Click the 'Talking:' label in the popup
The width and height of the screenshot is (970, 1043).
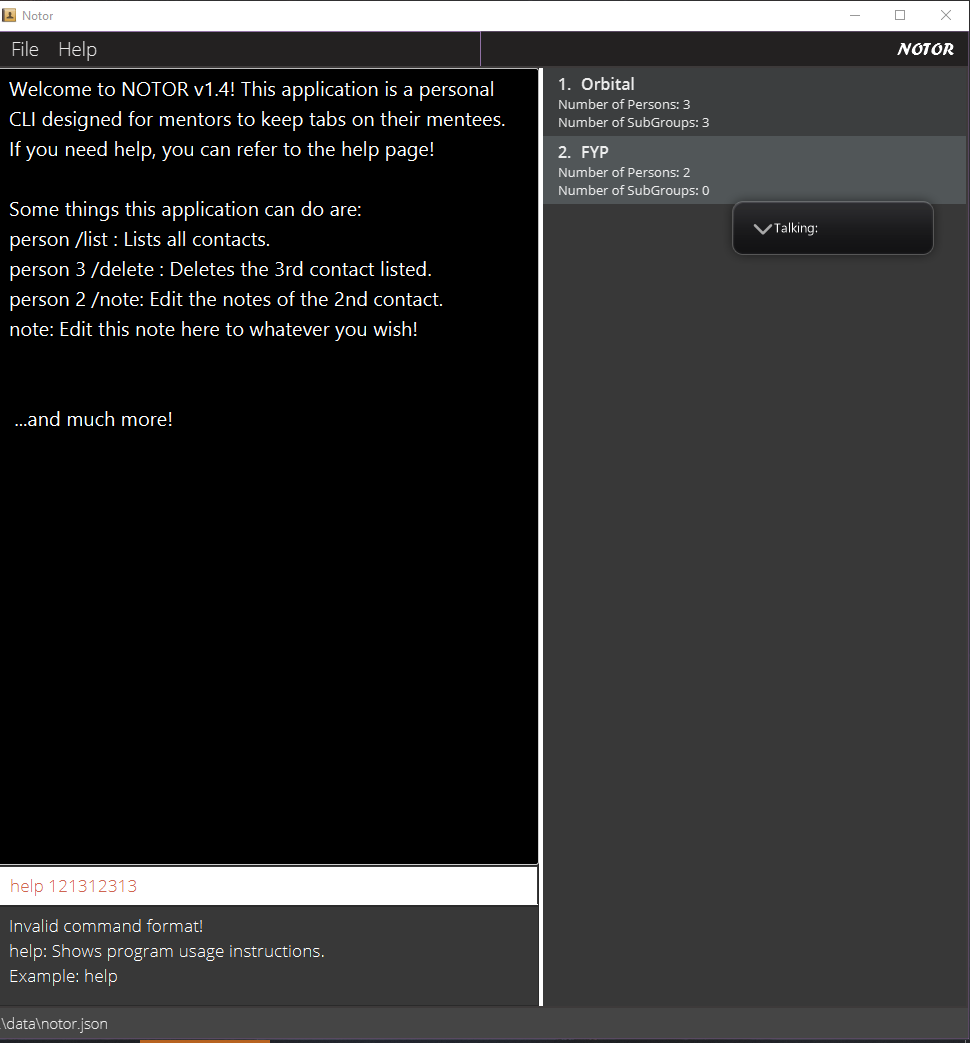796,228
